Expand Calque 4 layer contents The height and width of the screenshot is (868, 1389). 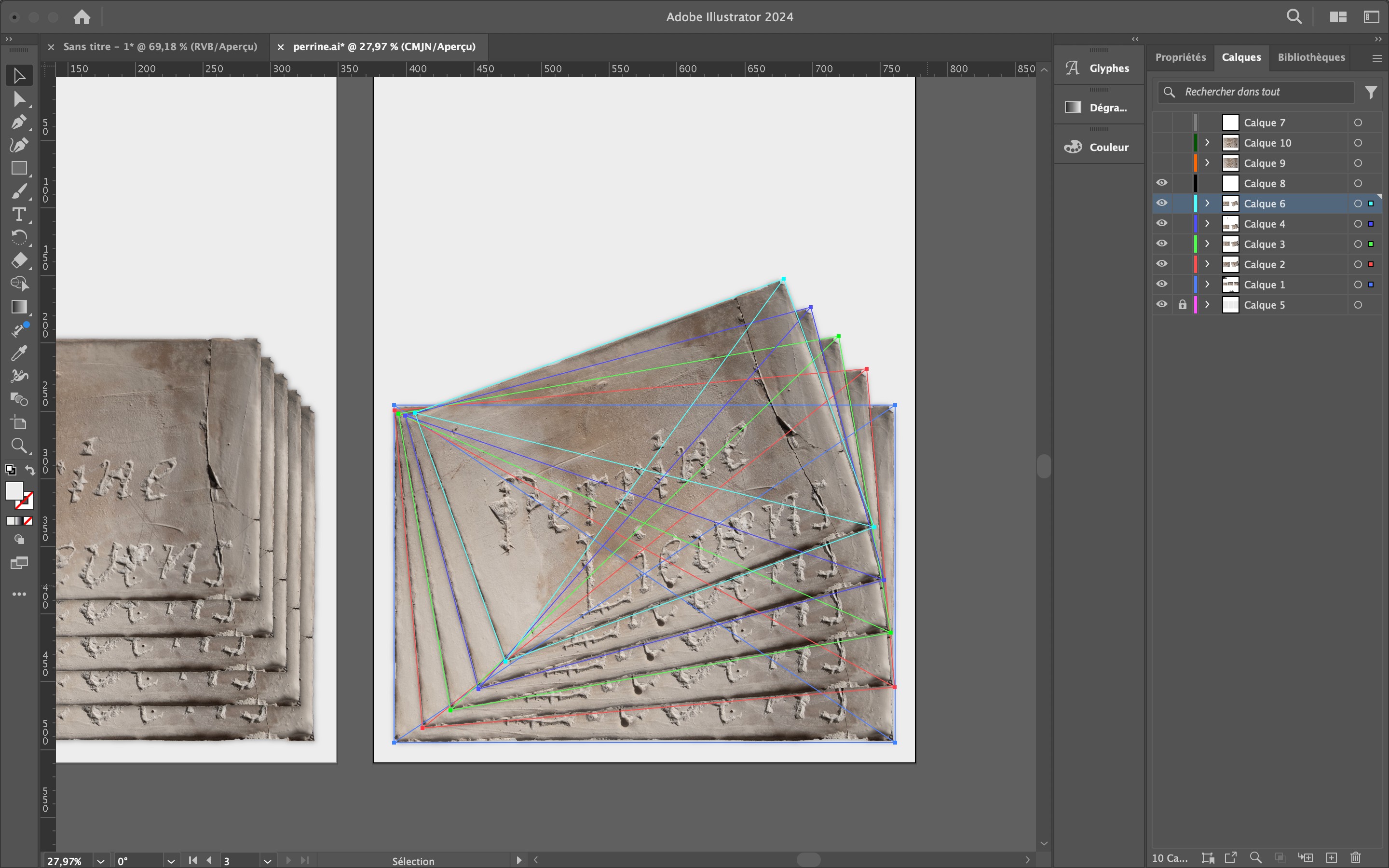click(1207, 223)
